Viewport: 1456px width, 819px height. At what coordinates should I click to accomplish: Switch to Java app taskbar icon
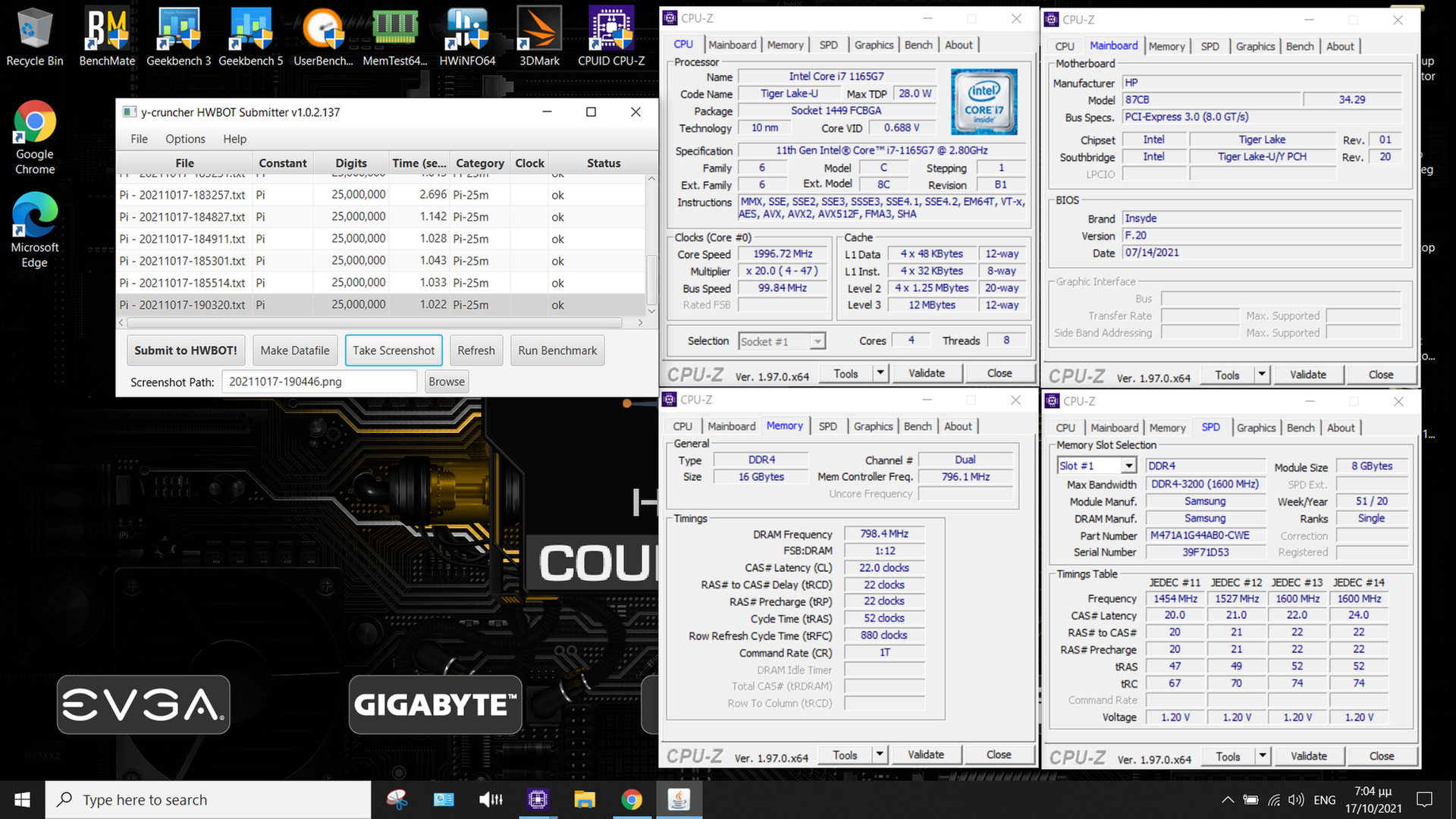(679, 800)
